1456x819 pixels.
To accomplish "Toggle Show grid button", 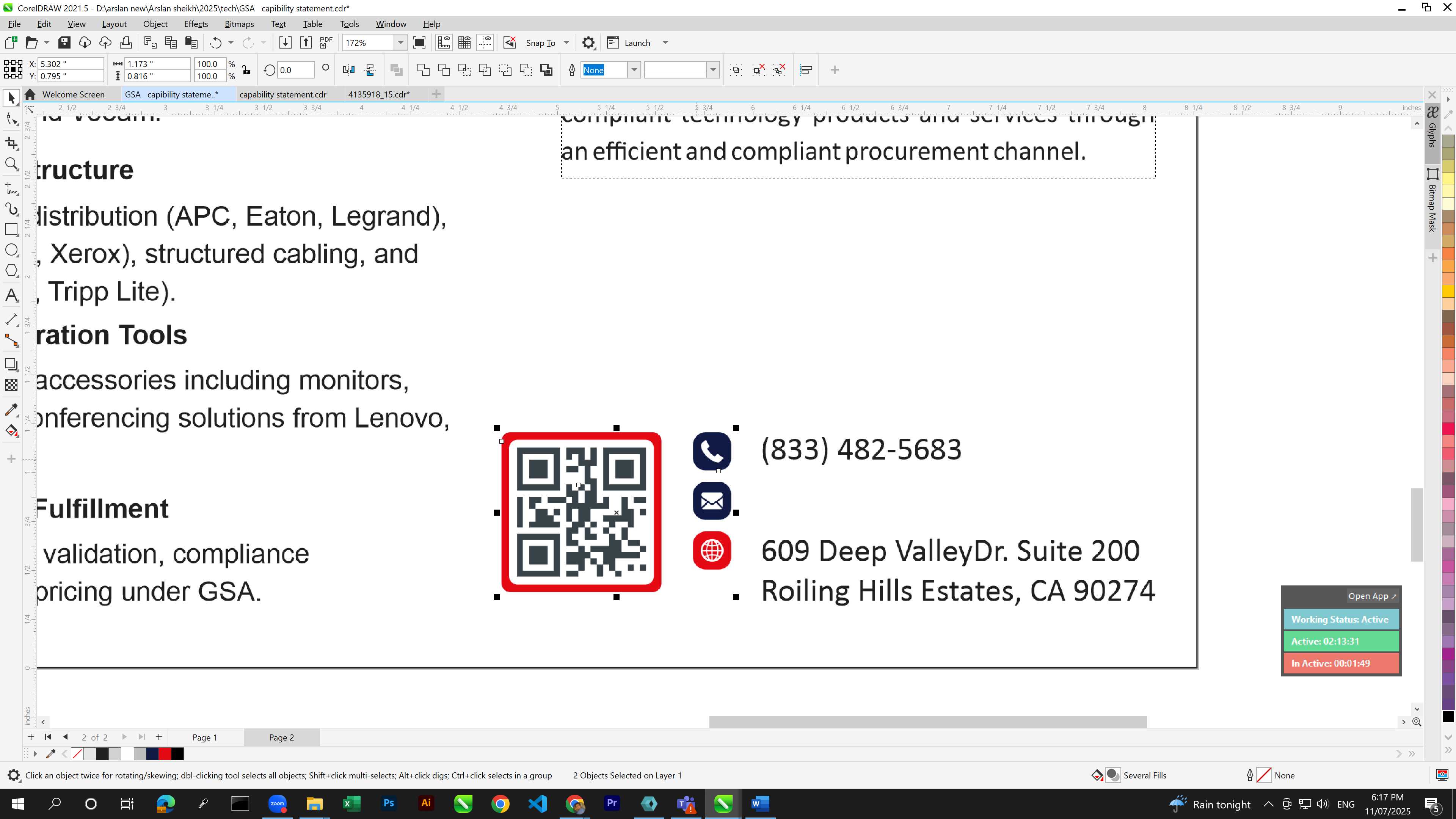I will point(464,42).
